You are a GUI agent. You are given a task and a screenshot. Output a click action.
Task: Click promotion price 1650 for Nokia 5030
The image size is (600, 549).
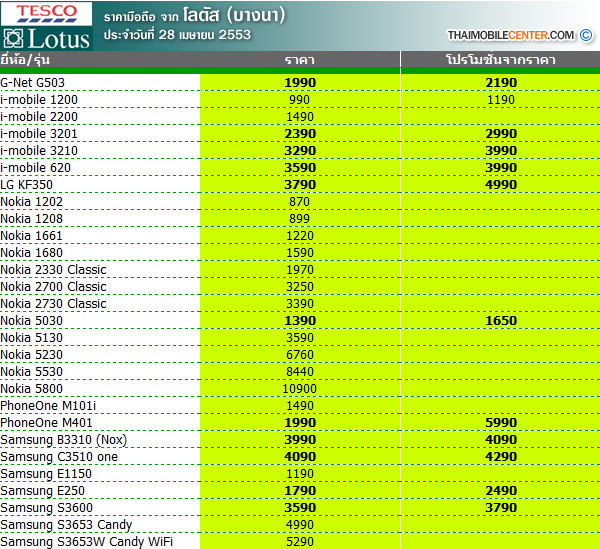[x=501, y=321]
